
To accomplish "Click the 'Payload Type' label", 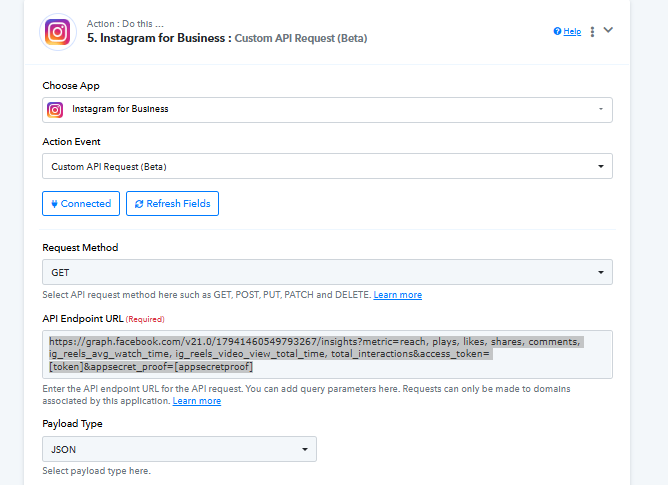I will [x=72, y=424].
